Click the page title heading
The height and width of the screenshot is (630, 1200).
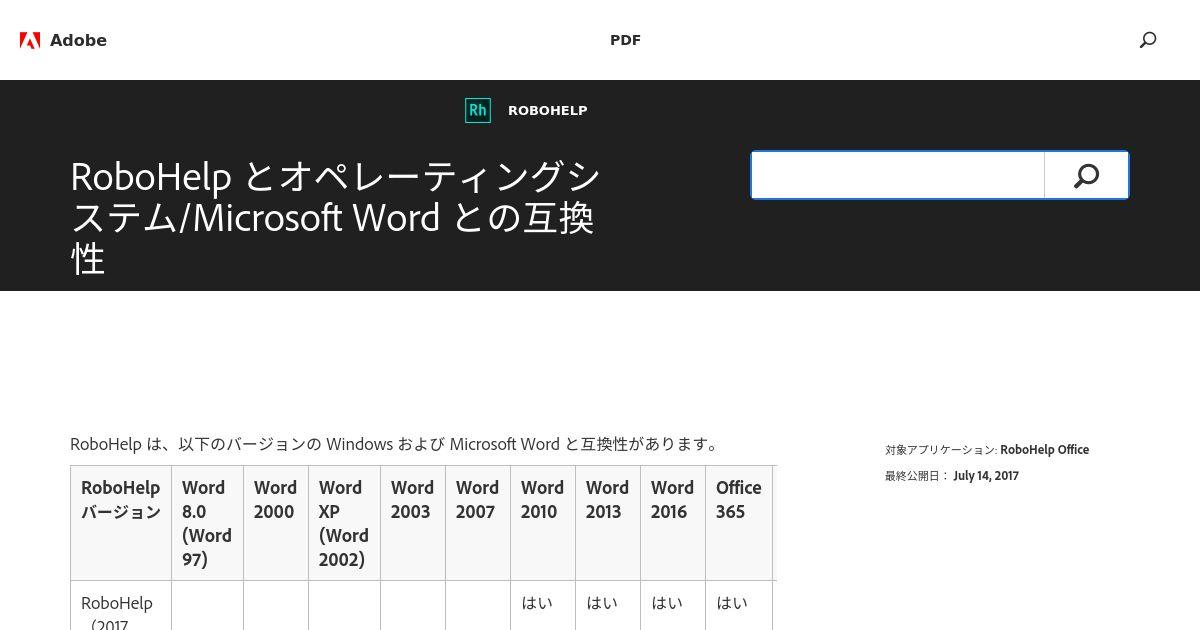(335, 217)
